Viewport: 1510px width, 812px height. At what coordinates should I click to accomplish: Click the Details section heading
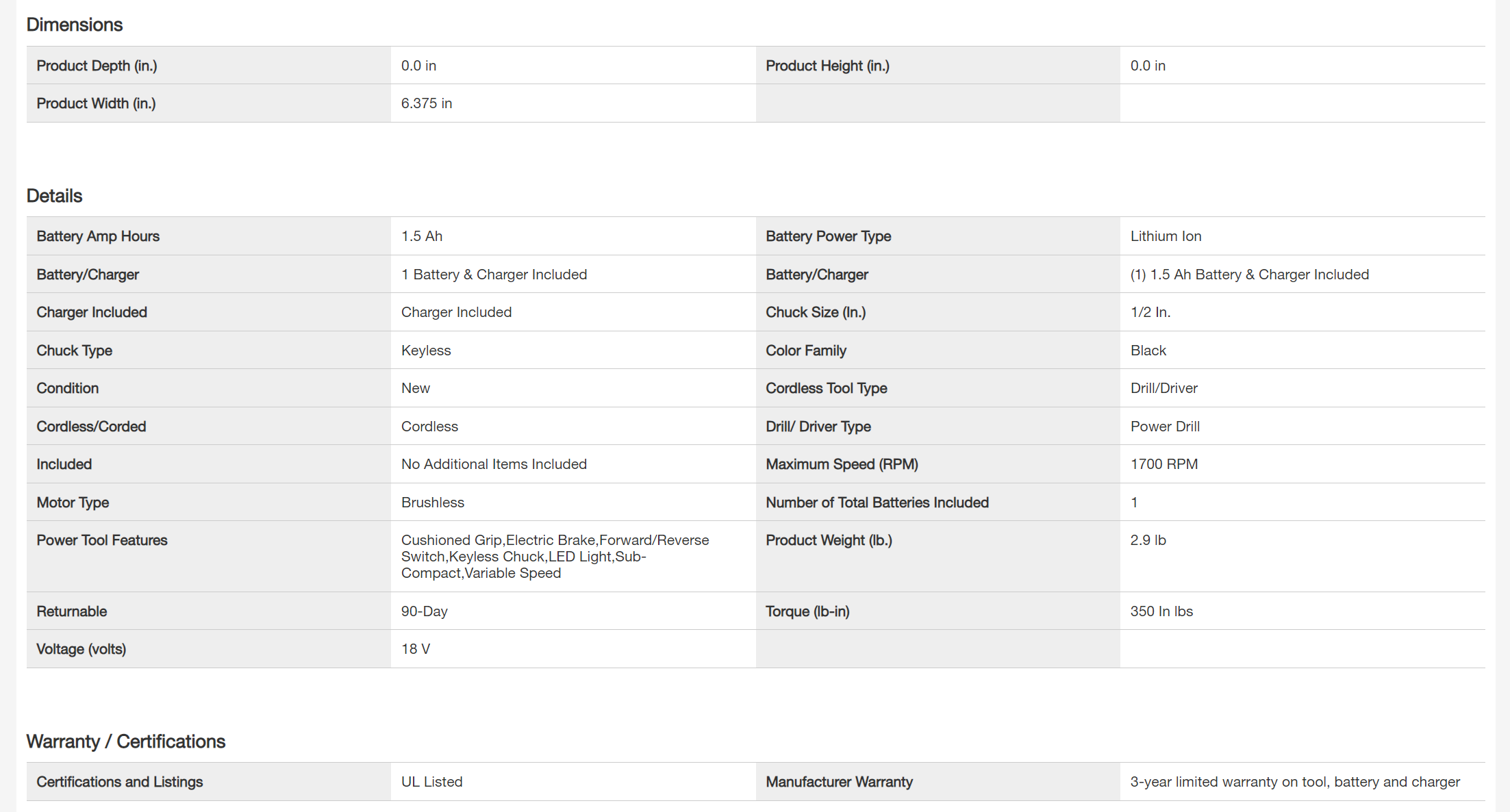coord(54,196)
